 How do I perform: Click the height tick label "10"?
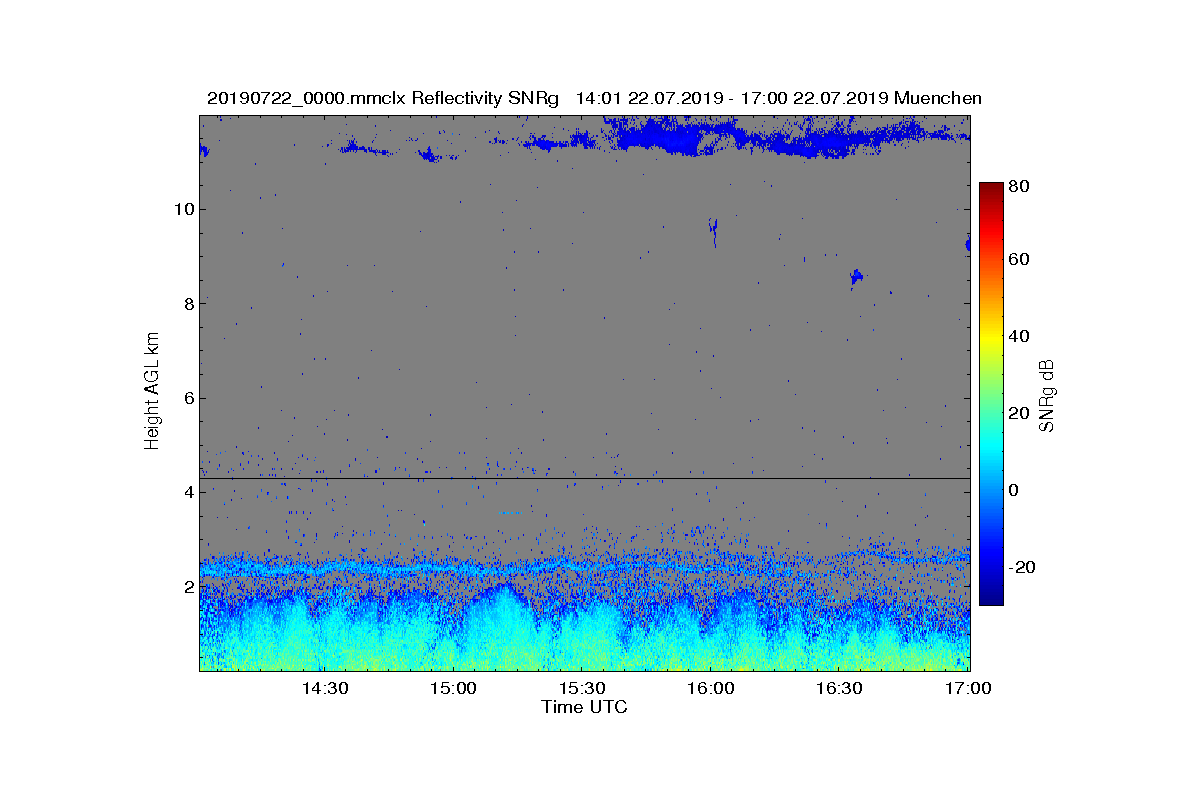(183, 209)
